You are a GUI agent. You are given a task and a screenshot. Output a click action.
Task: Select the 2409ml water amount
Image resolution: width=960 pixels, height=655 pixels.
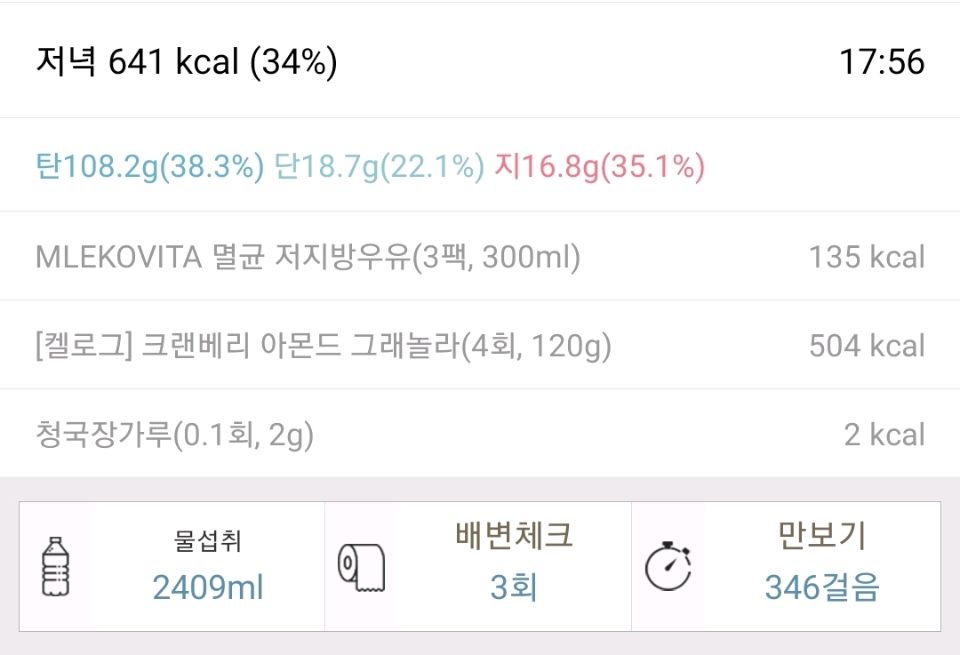208,588
